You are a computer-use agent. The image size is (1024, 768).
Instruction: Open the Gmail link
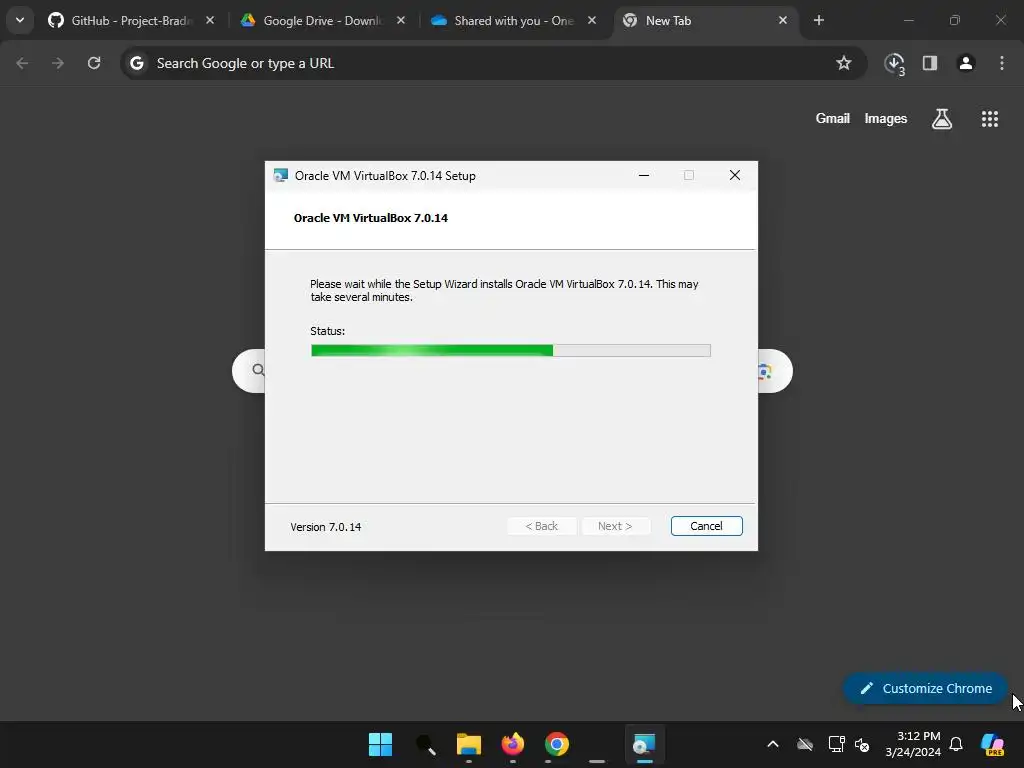coord(833,118)
